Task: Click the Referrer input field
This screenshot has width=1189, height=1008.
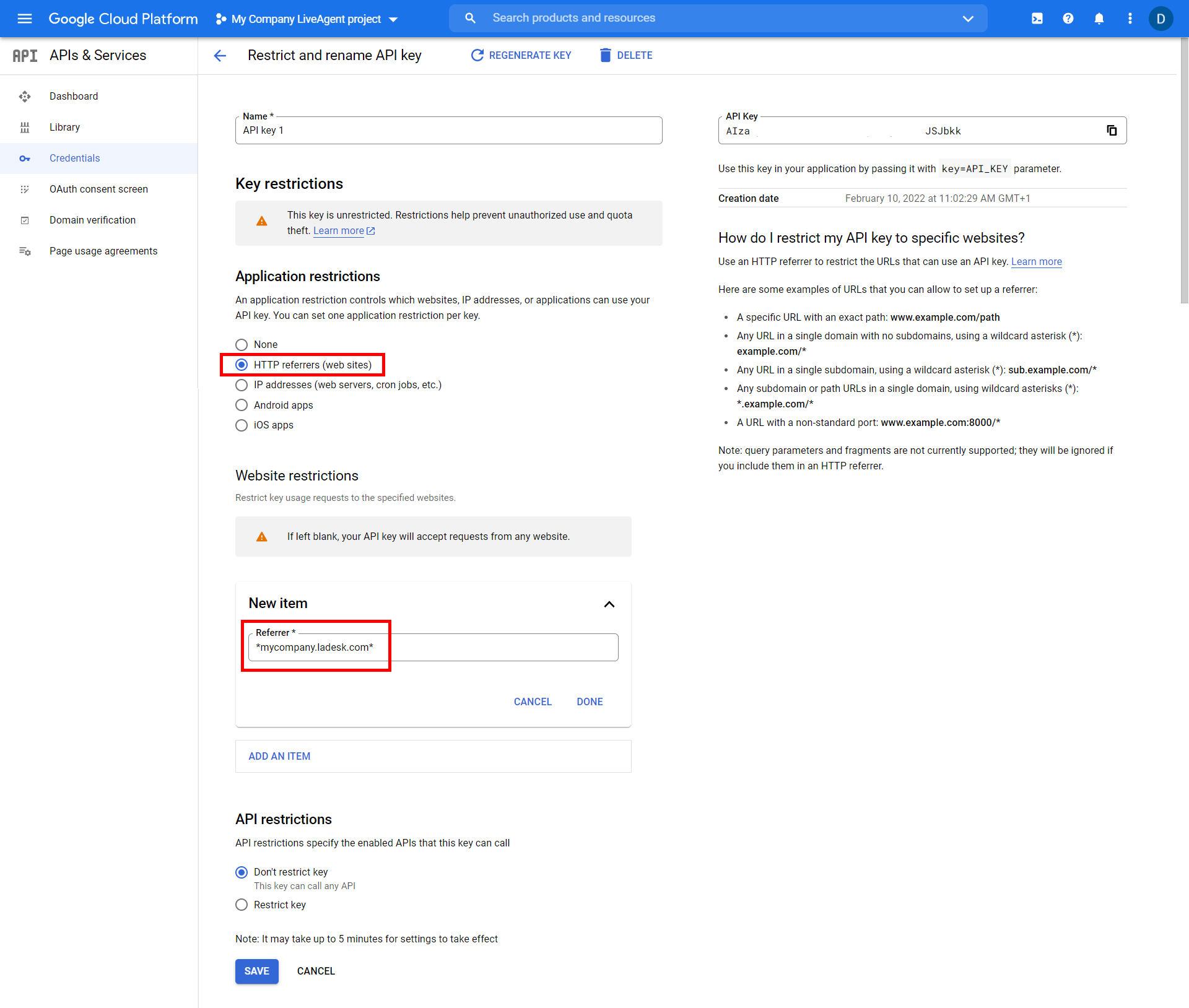Action: point(433,647)
